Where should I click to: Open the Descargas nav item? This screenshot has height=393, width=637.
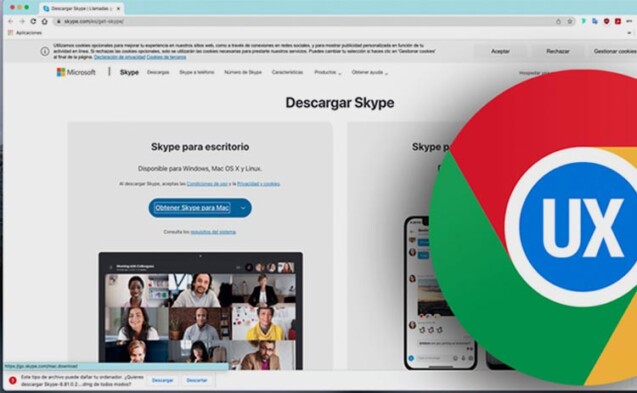pos(158,72)
